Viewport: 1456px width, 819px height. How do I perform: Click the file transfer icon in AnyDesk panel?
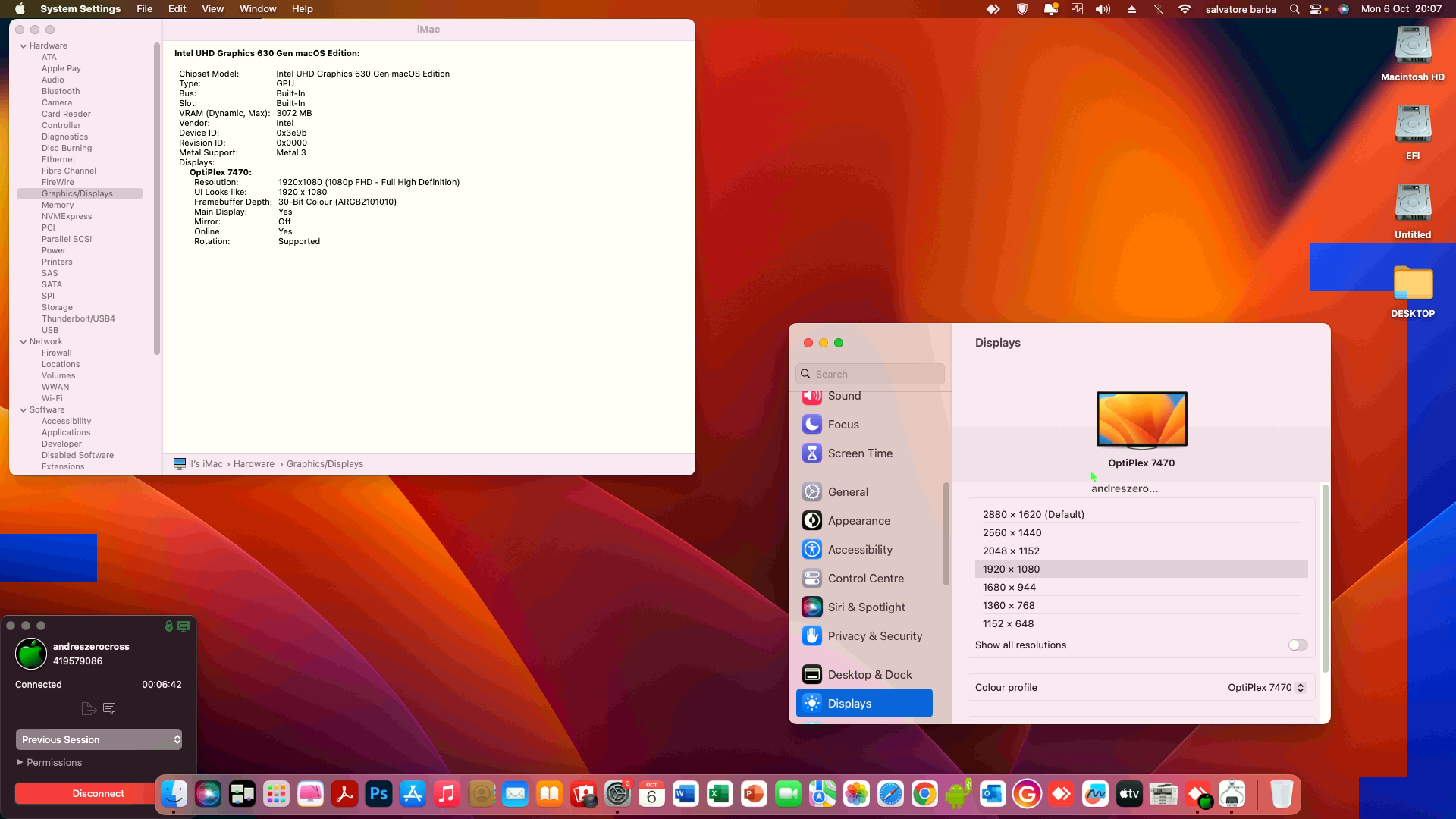point(89,708)
